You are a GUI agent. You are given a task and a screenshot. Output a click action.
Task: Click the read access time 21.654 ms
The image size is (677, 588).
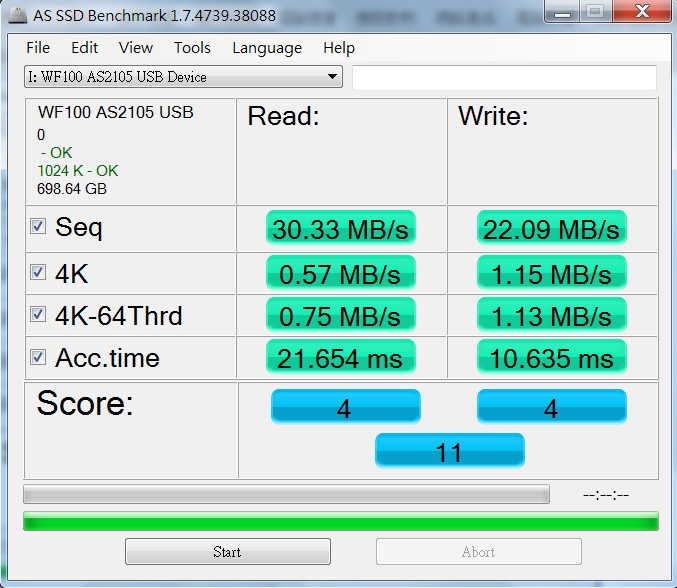341,357
